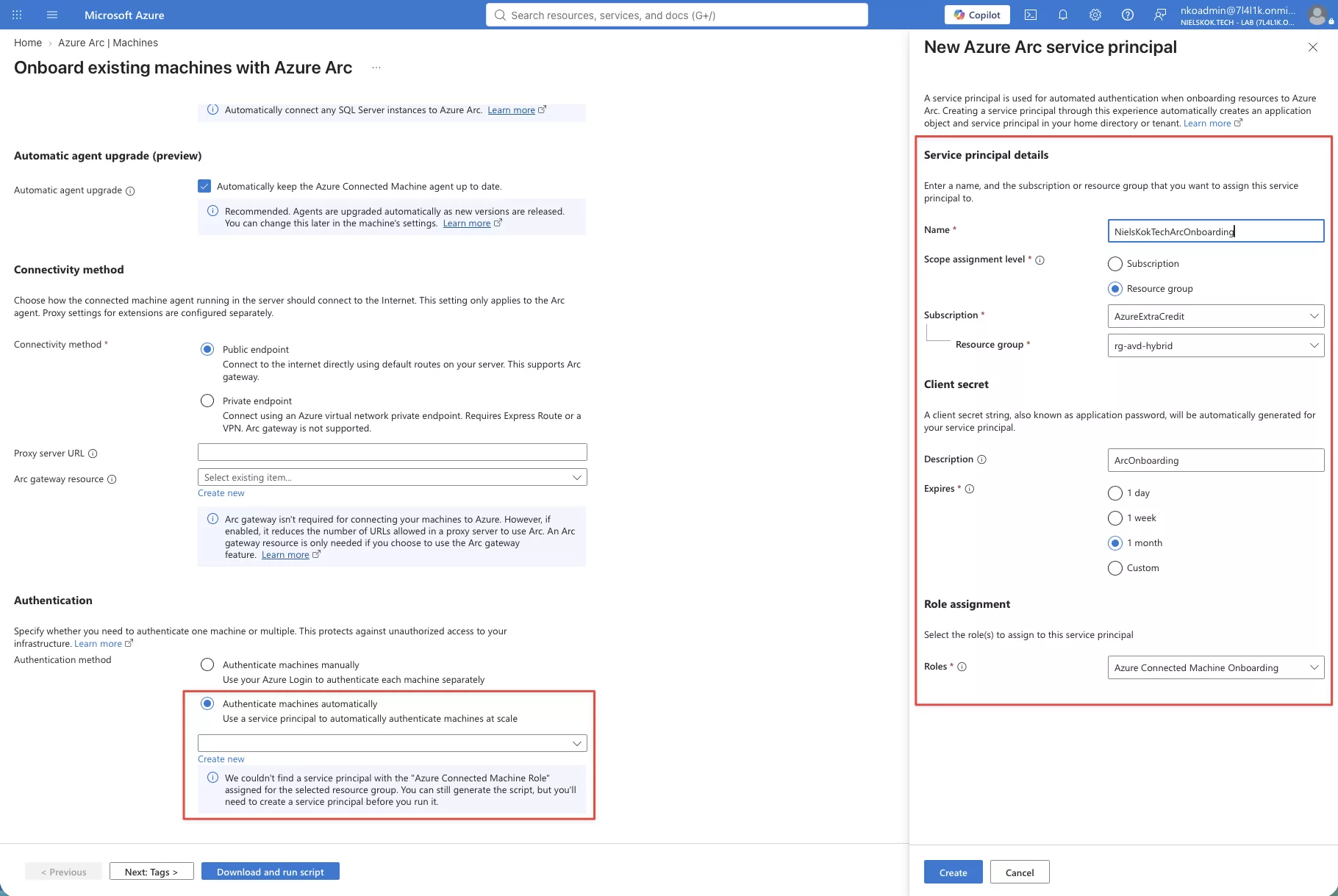This screenshot has width=1338, height=896.
Task: Click info icon beside Proxy server URL
Action: click(93, 454)
